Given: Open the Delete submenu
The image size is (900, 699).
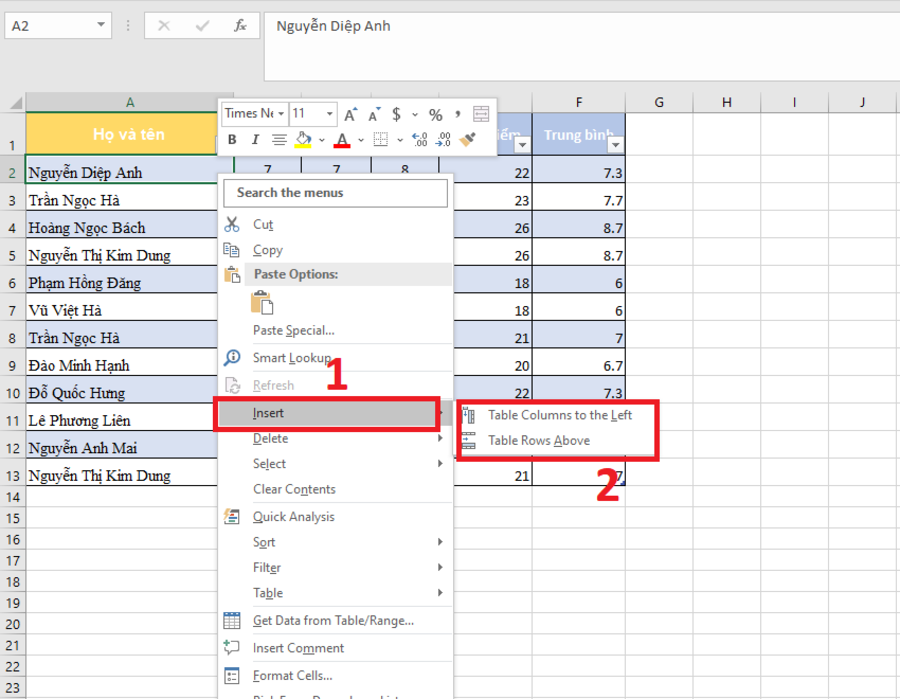Looking at the screenshot, I should [x=335, y=438].
